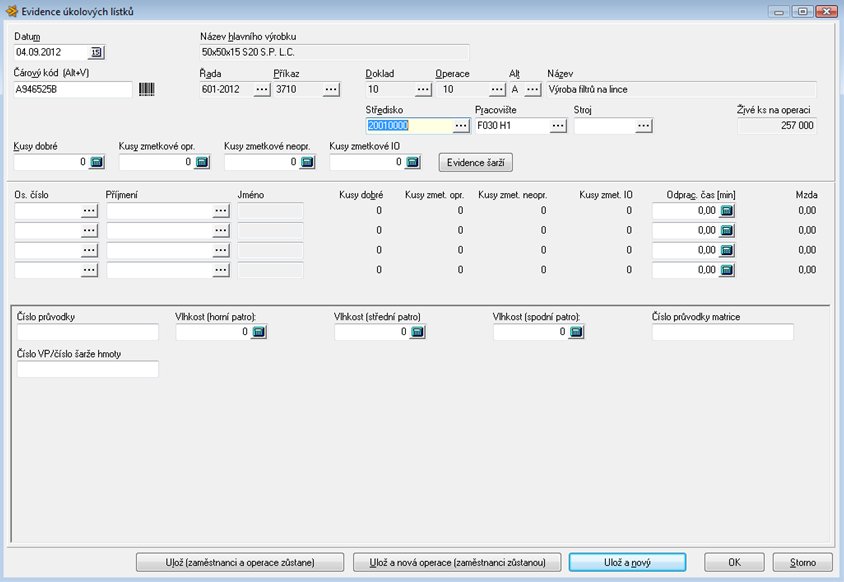Click the Operace field containing 10
Viewport: 844px width, 582px height.
(465, 89)
